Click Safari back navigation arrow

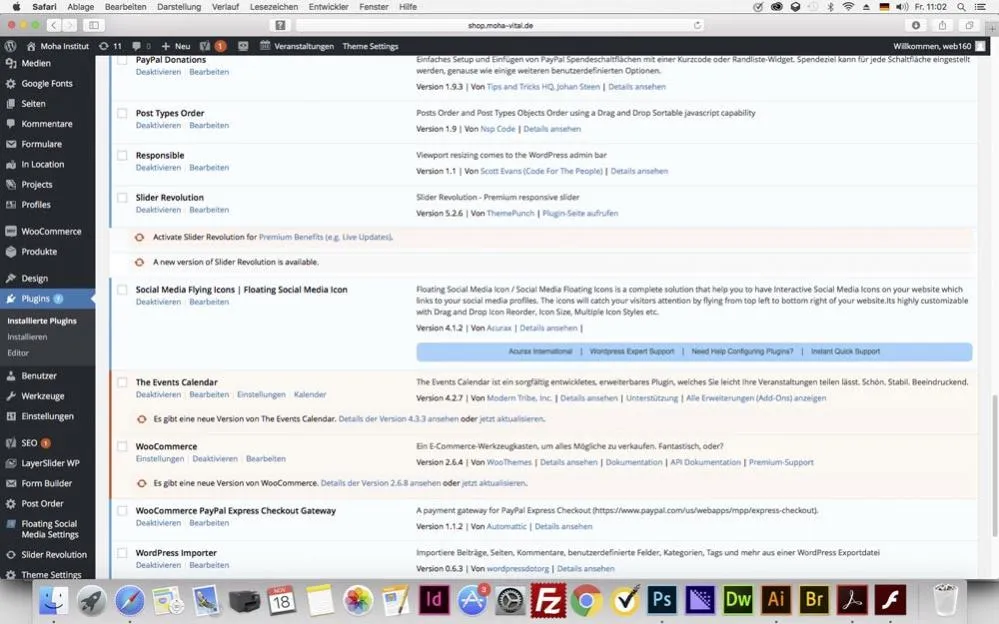(54, 25)
